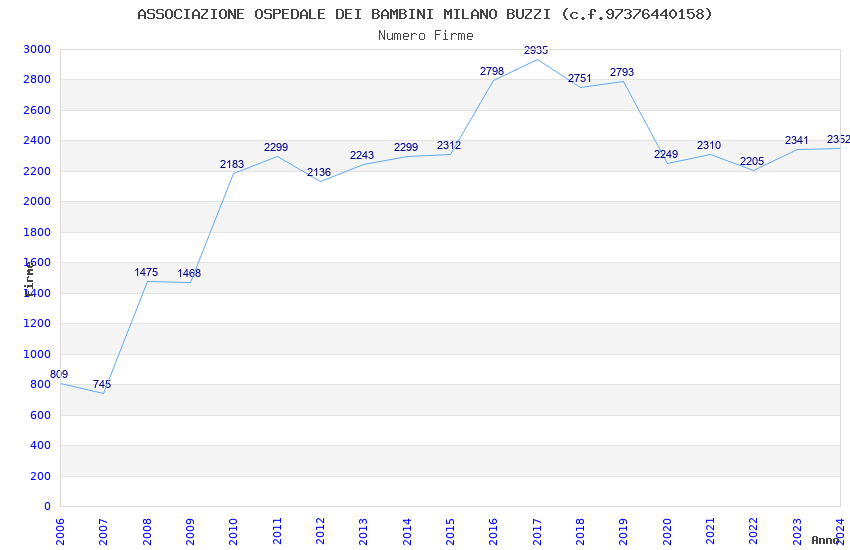Viewport: 850px width, 550px height.
Task: Click the 1800 y-axis tick label
Action: pyautogui.click(x=37, y=232)
